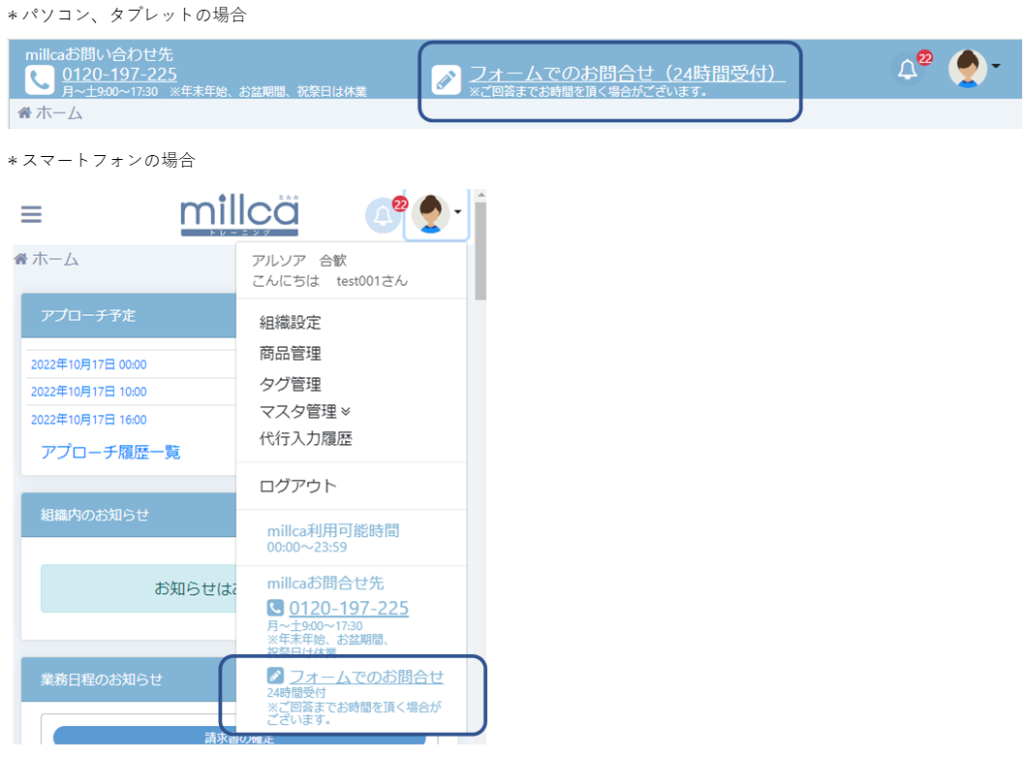Open the 2022年10月17日 10:00 approach entry
Screen dimensions: 1024x757
pyautogui.click(x=89, y=392)
